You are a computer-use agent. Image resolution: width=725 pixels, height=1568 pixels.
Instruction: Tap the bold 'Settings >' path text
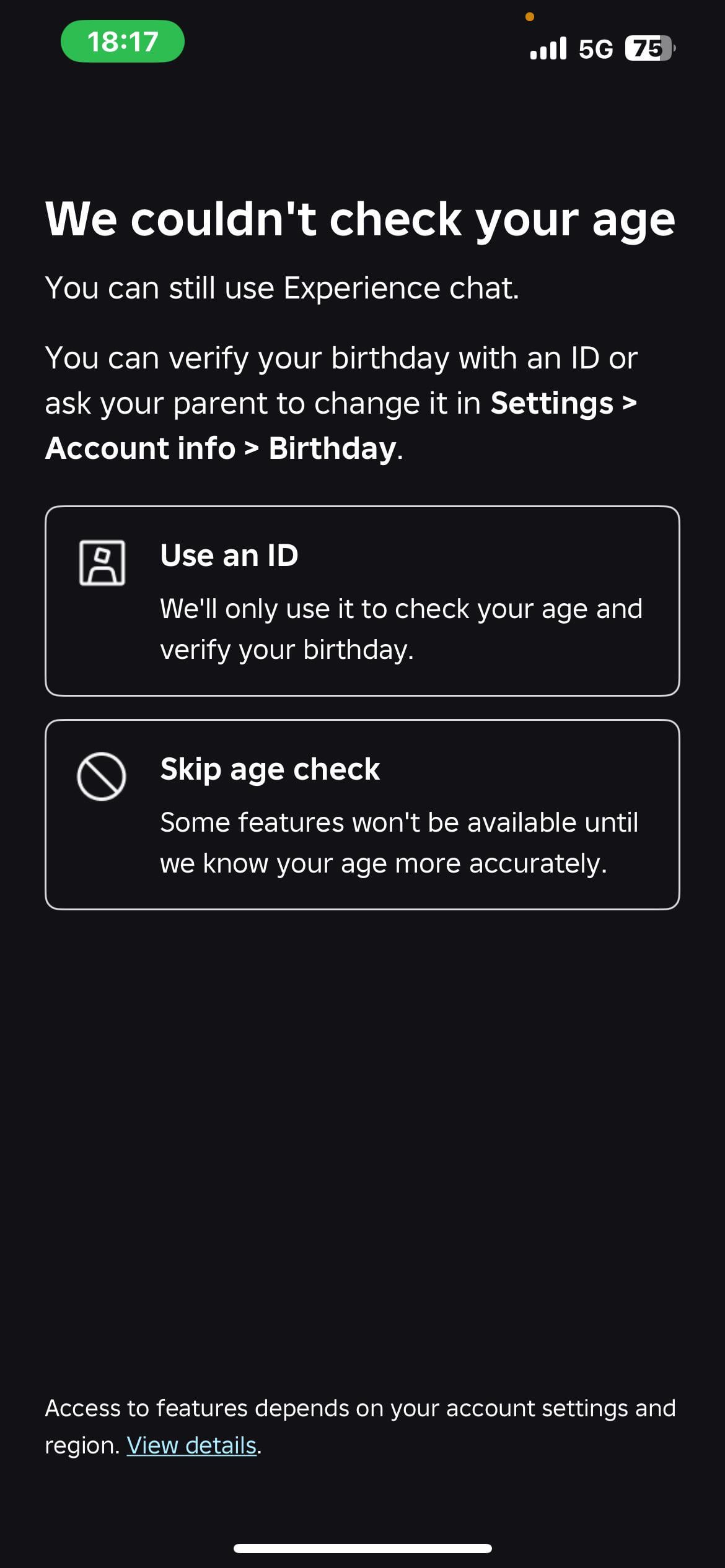(563, 403)
